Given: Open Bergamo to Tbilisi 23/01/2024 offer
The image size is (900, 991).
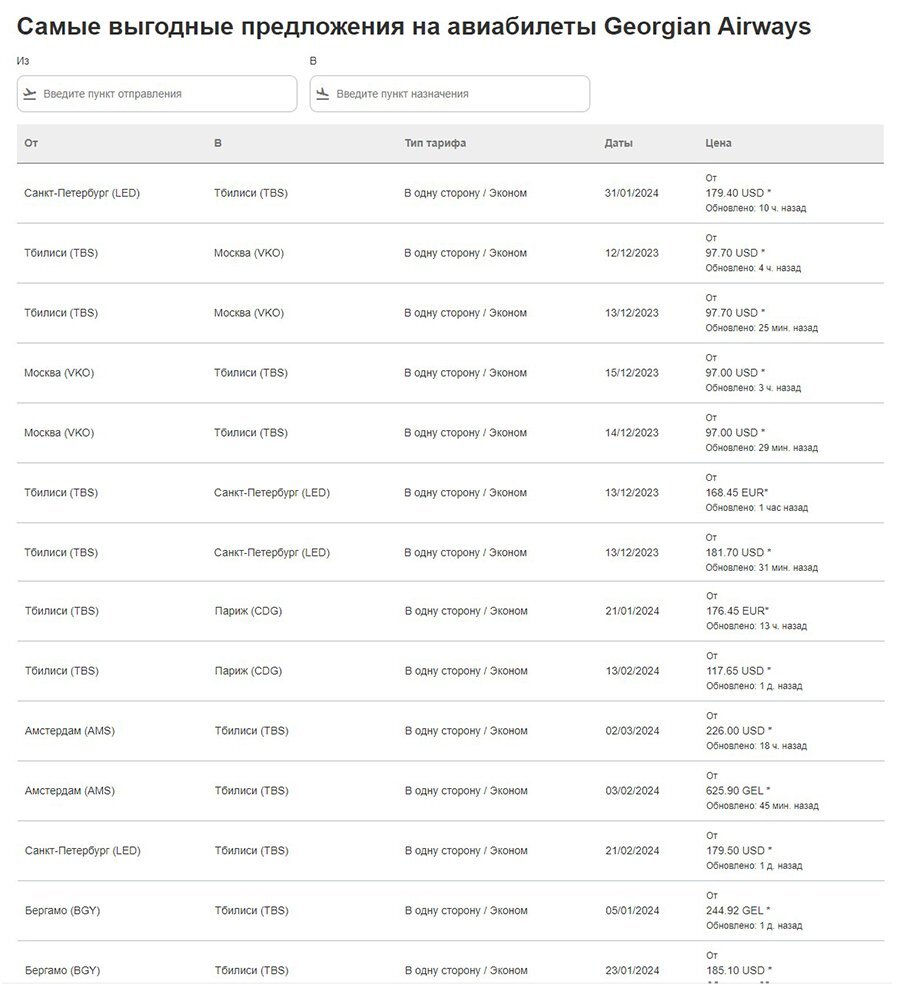Looking at the screenshot, I should [x=450, y=966].
